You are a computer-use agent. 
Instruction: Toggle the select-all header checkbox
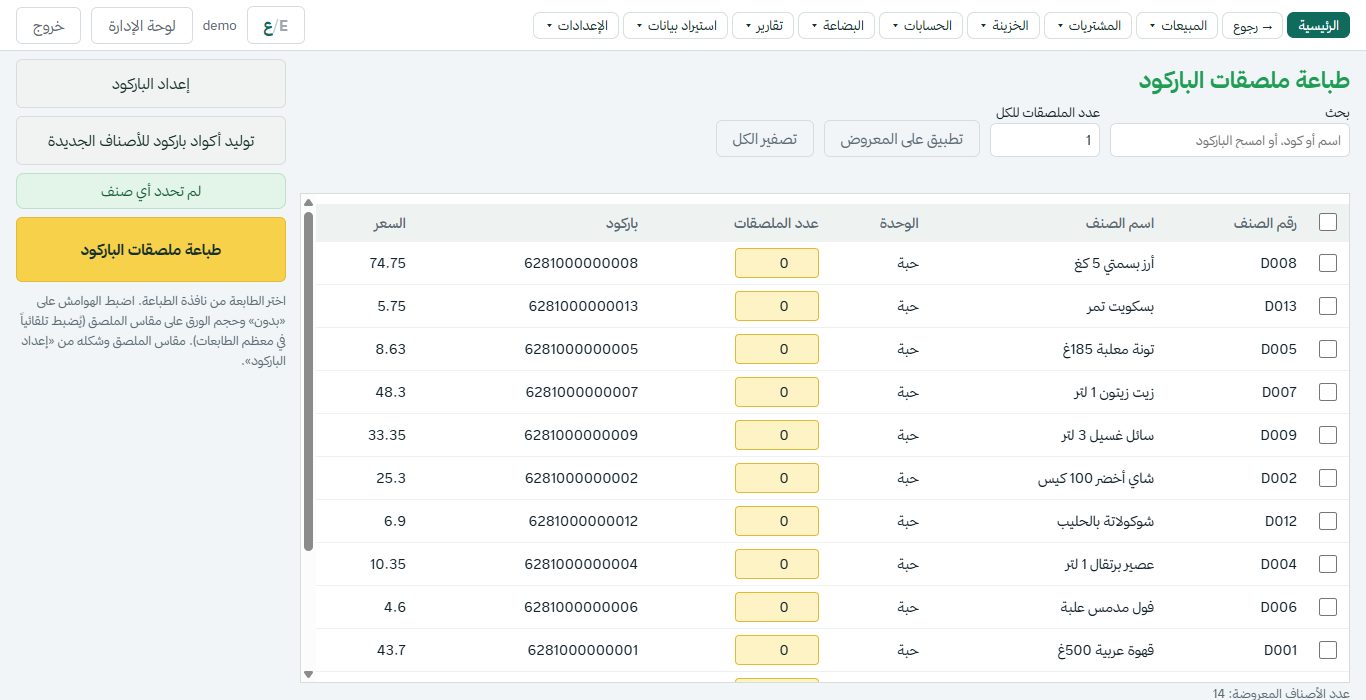1328,223
